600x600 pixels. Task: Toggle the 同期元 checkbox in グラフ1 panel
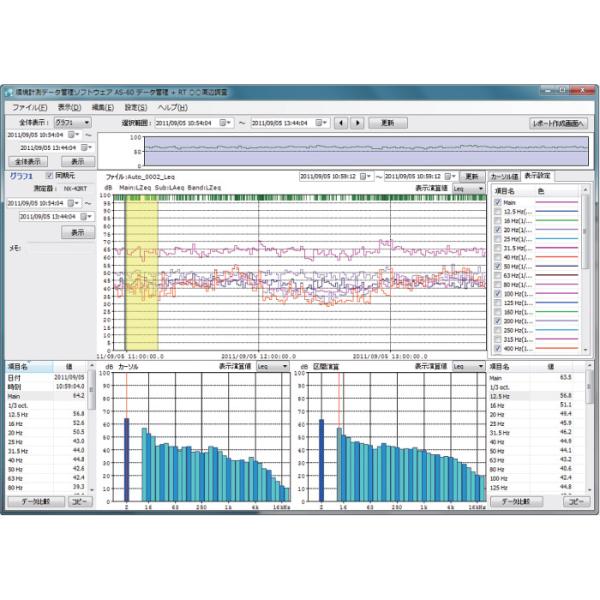point(49,175)
